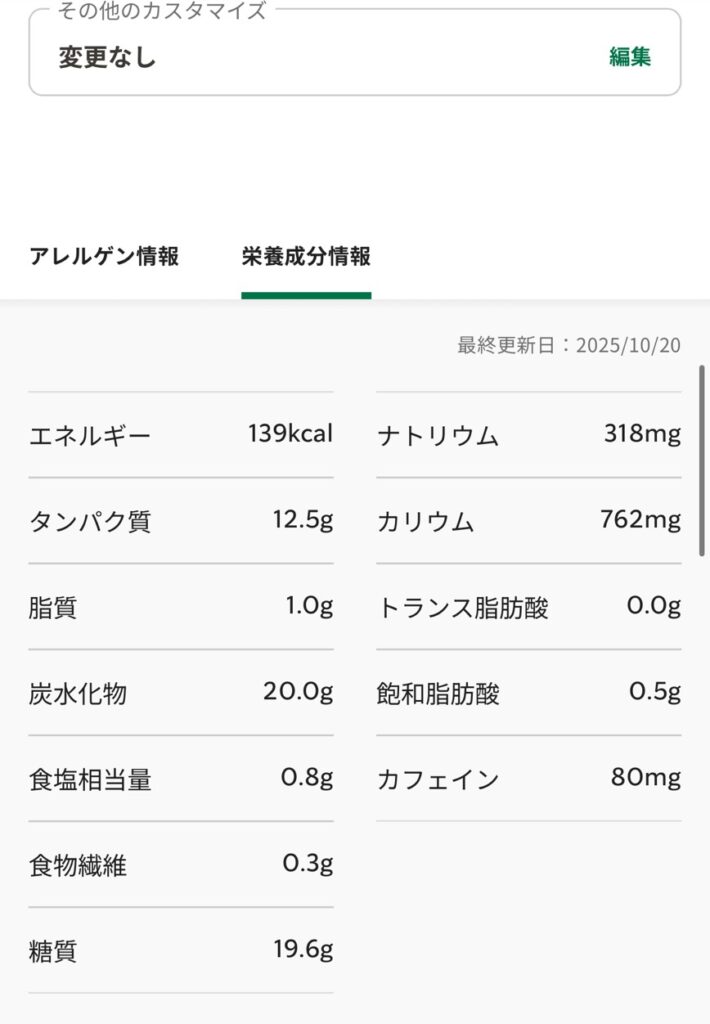The height and width of the screenshot is (1024, 710).
Task: Tap the 編集 link to edit customizations
Action: 630,57
